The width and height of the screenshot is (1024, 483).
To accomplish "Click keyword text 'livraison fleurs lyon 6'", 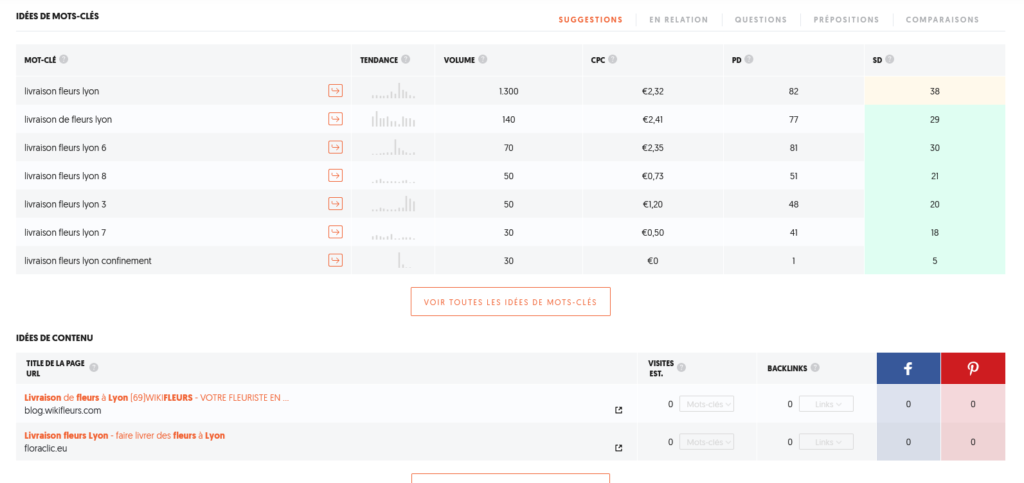I will click(65, 148).
